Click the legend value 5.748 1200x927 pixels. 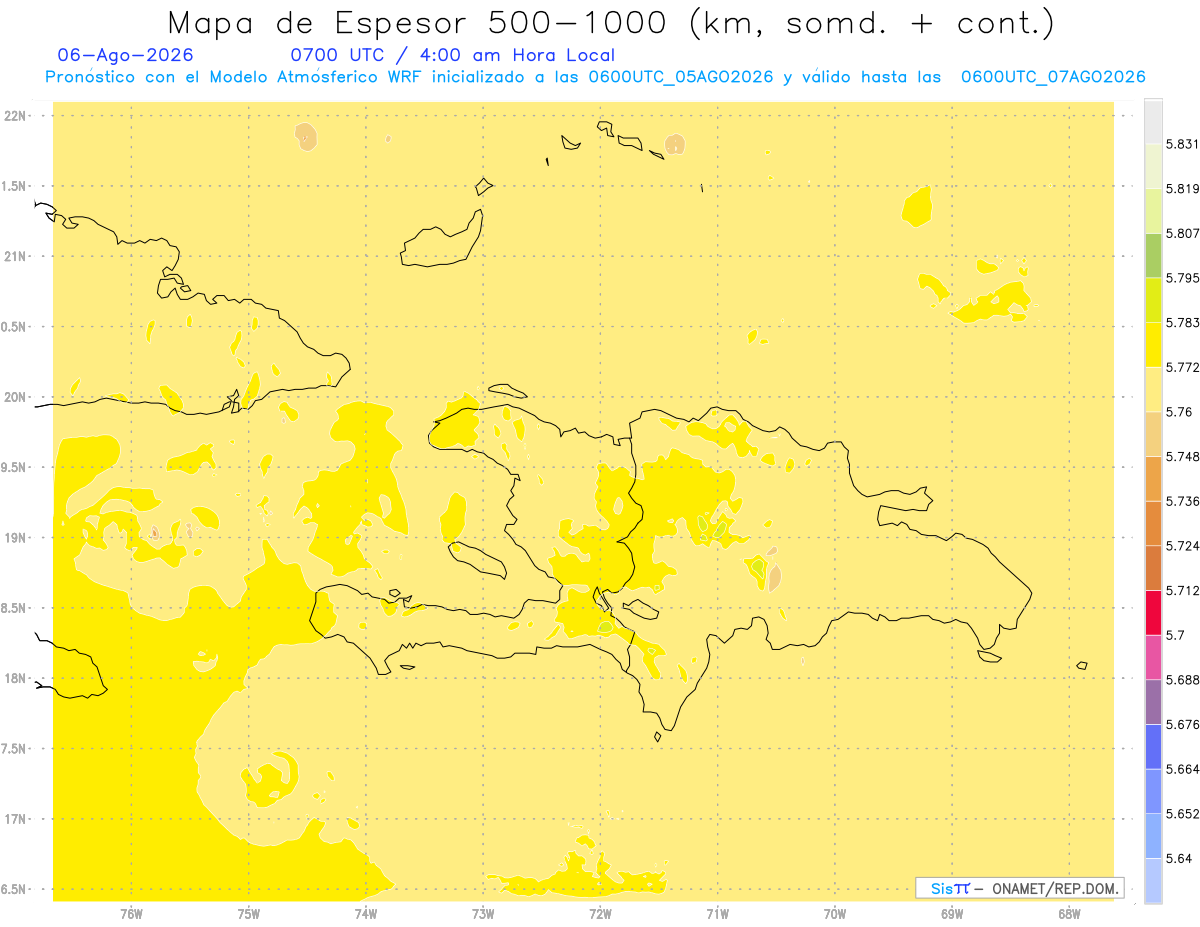click(1182, 457)
